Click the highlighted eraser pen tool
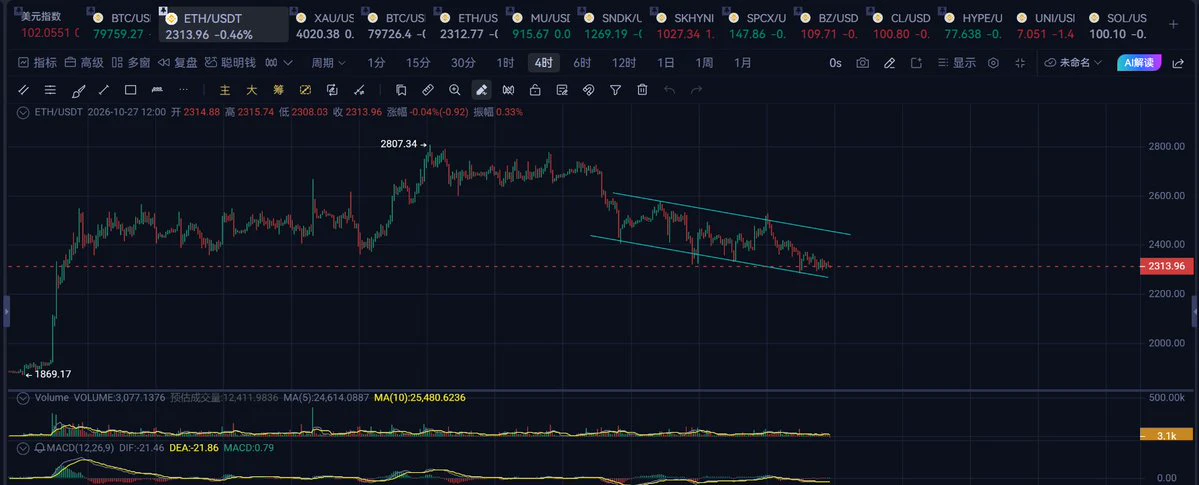 [482, 90]
